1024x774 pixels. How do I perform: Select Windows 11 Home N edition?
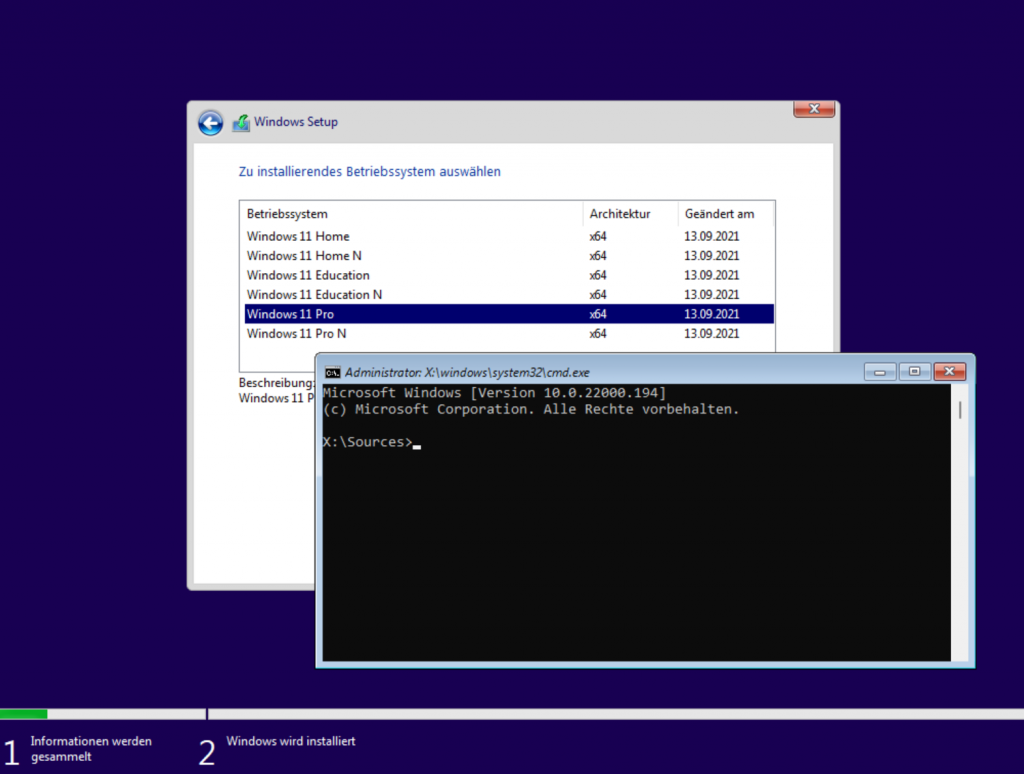509,255
